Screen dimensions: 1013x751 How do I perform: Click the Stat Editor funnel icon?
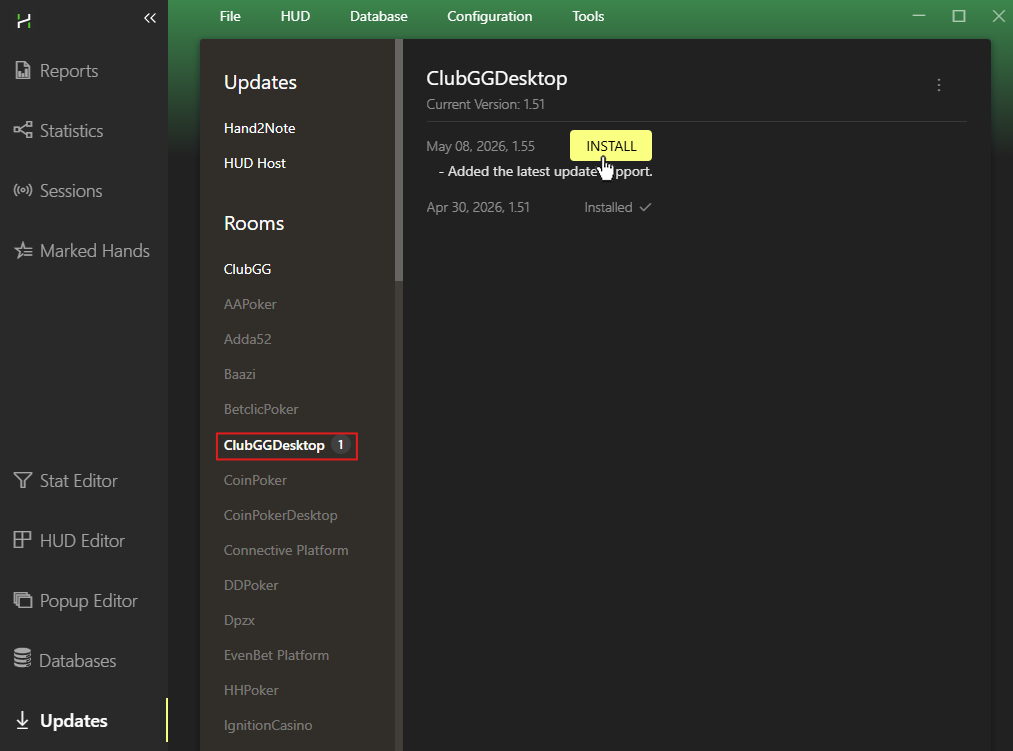point(23,480)
